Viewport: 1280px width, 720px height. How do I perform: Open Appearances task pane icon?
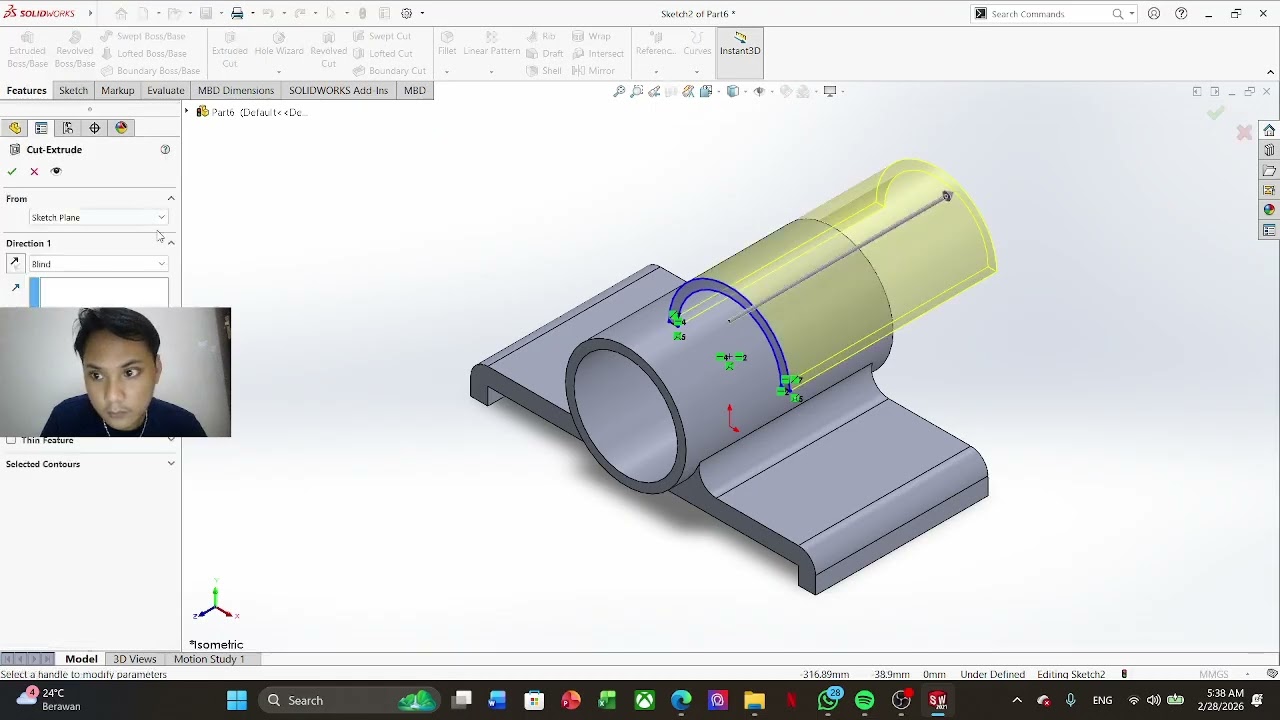(1269, 211)
